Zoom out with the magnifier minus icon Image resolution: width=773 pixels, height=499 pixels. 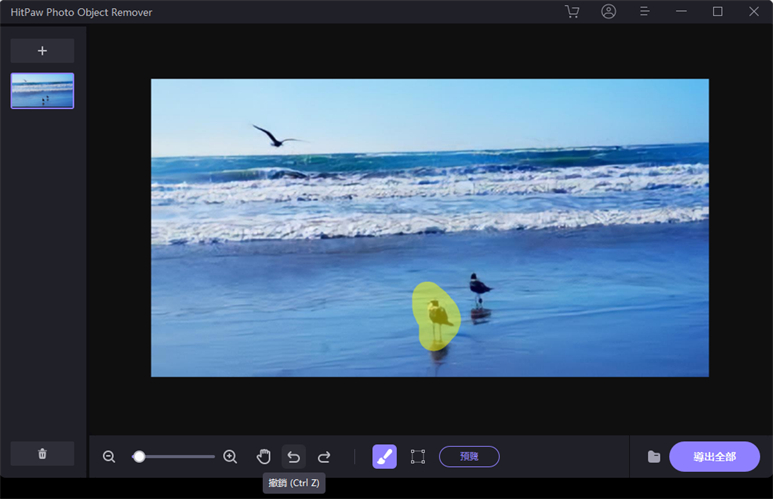(109, 457)
